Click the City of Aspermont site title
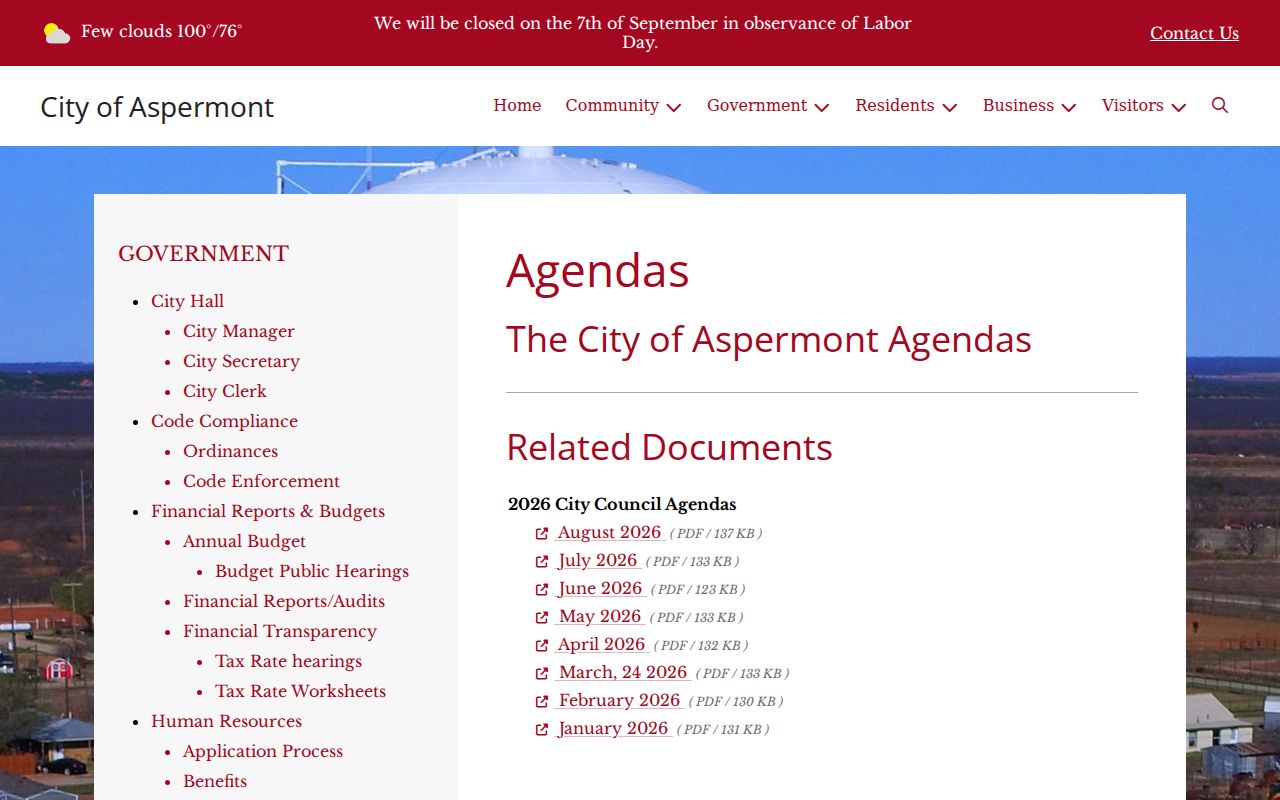Screen dimensions: 1280x800 [x=157, y=107]
